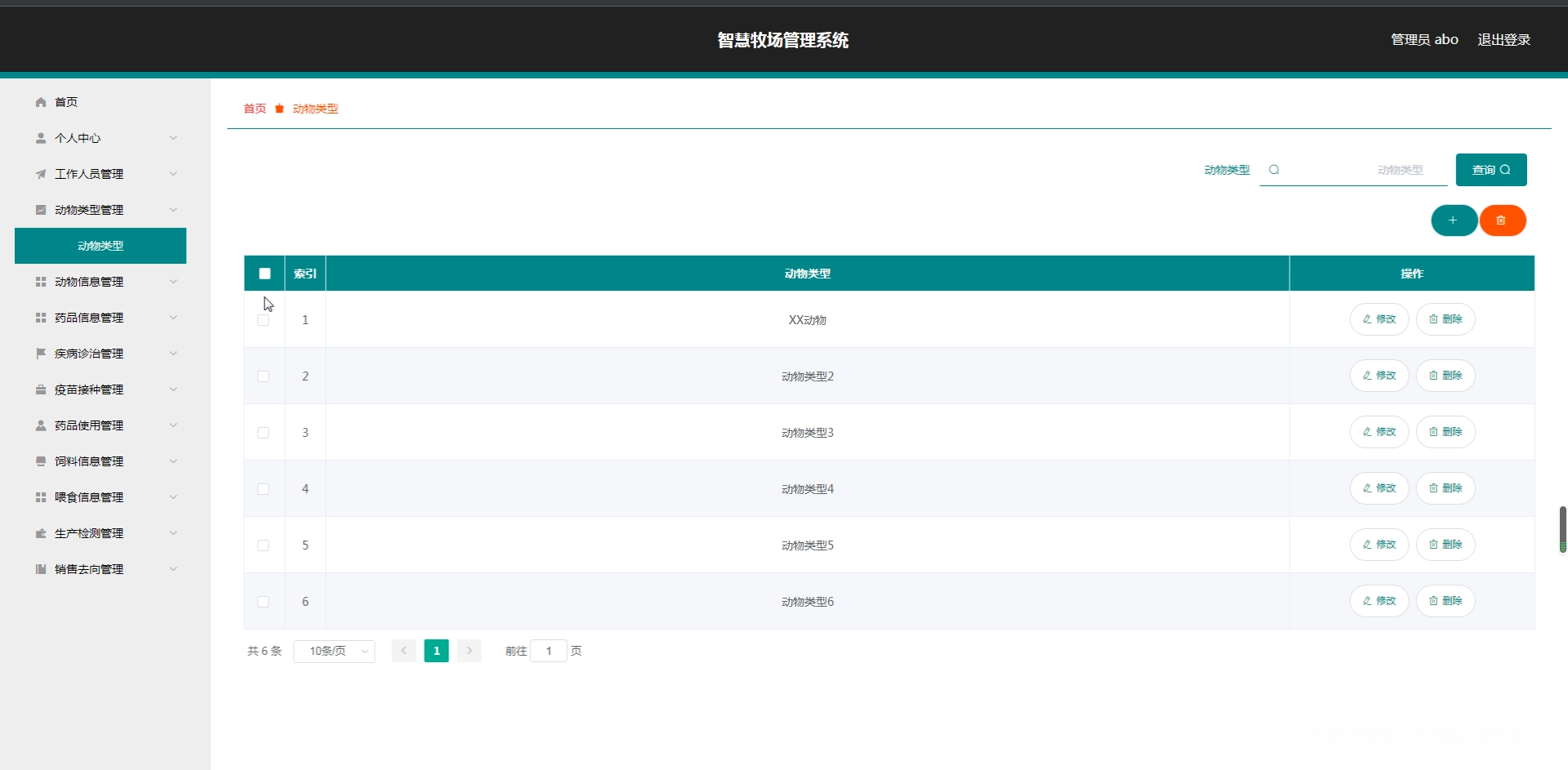Click the home icon beside 首页 in sidebar
The width and height of the screenshot is (1568, 770).
(x=41, y=102)
